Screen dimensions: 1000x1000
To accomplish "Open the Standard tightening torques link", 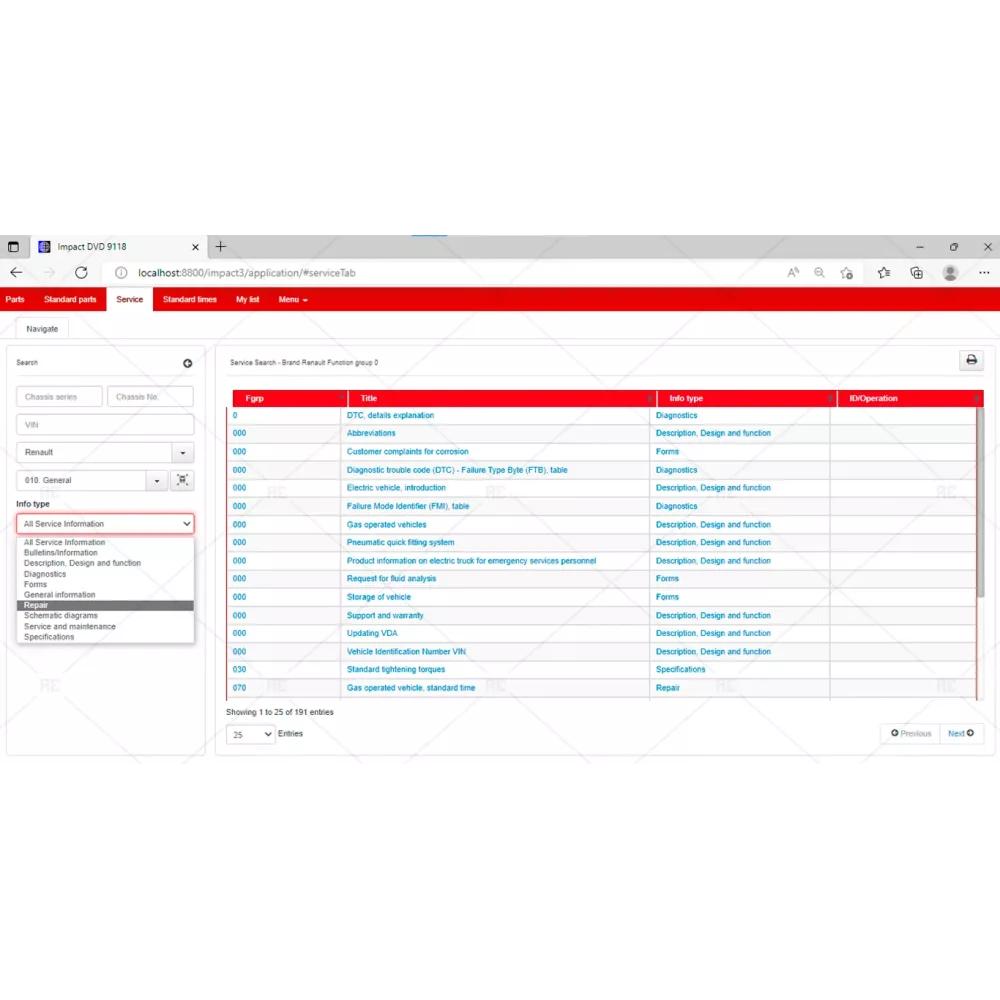I will 396,670.
